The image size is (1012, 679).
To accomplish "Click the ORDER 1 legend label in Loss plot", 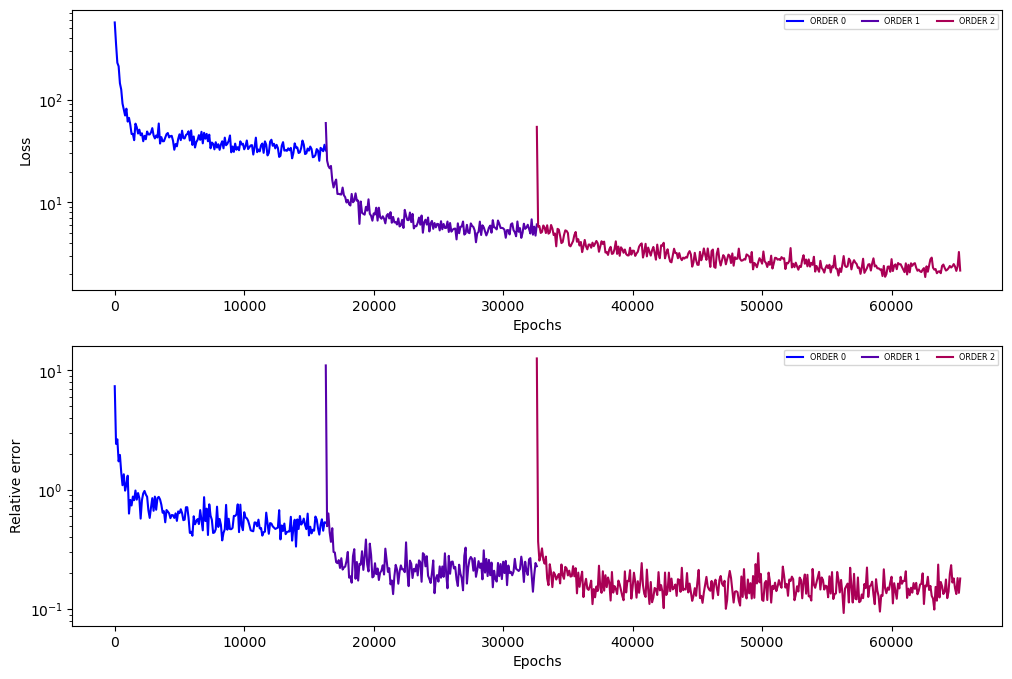I will click(902, 21).
